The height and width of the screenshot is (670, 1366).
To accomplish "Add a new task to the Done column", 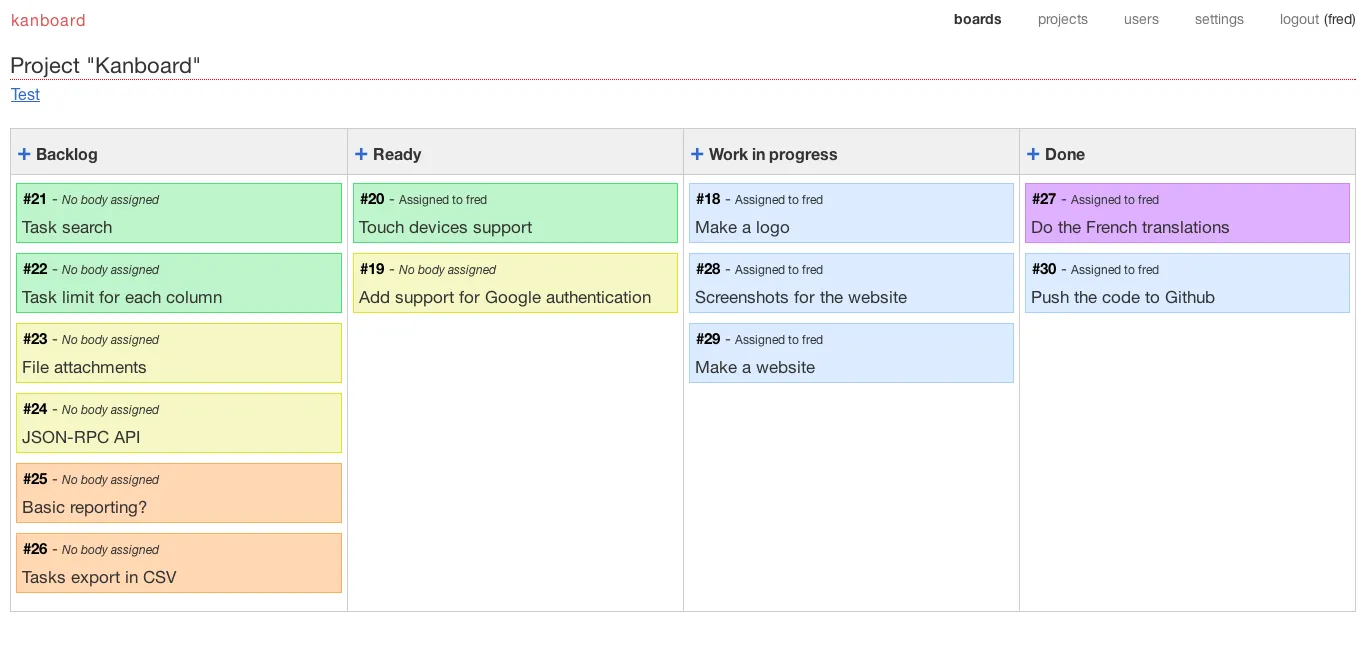I will pos(1031,153).
